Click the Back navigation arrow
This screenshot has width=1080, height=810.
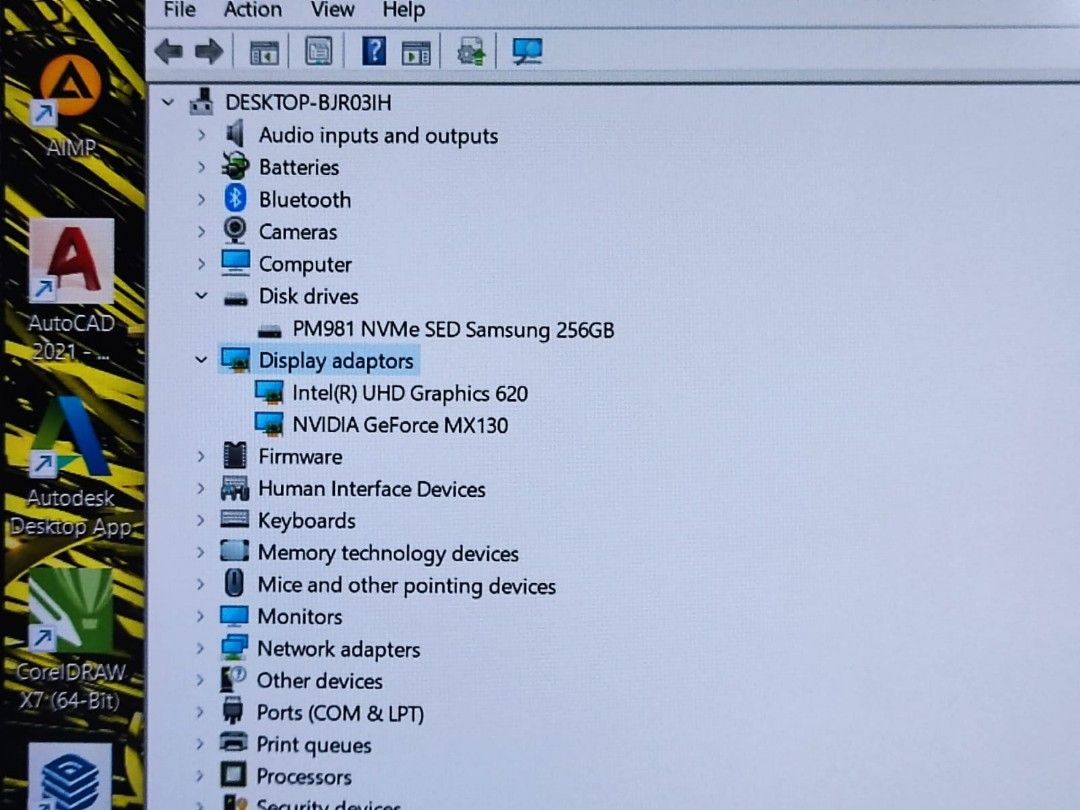(x=168, y=51)
